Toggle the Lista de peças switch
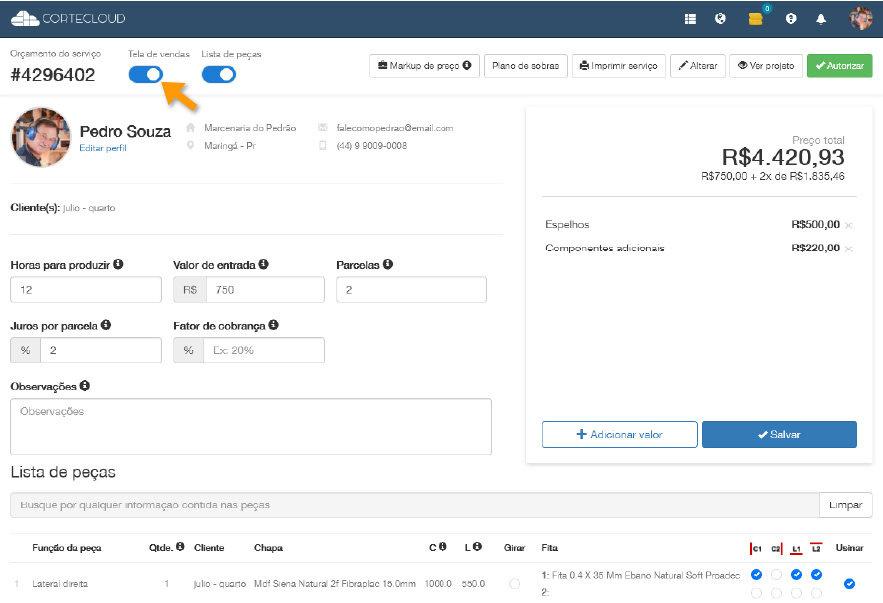The image size is (883, 603). tap(219, 74)
